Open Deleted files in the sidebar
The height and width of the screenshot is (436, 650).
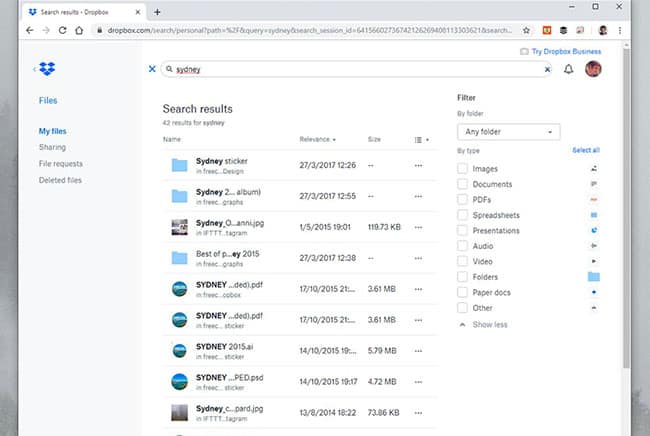(60, 179)
